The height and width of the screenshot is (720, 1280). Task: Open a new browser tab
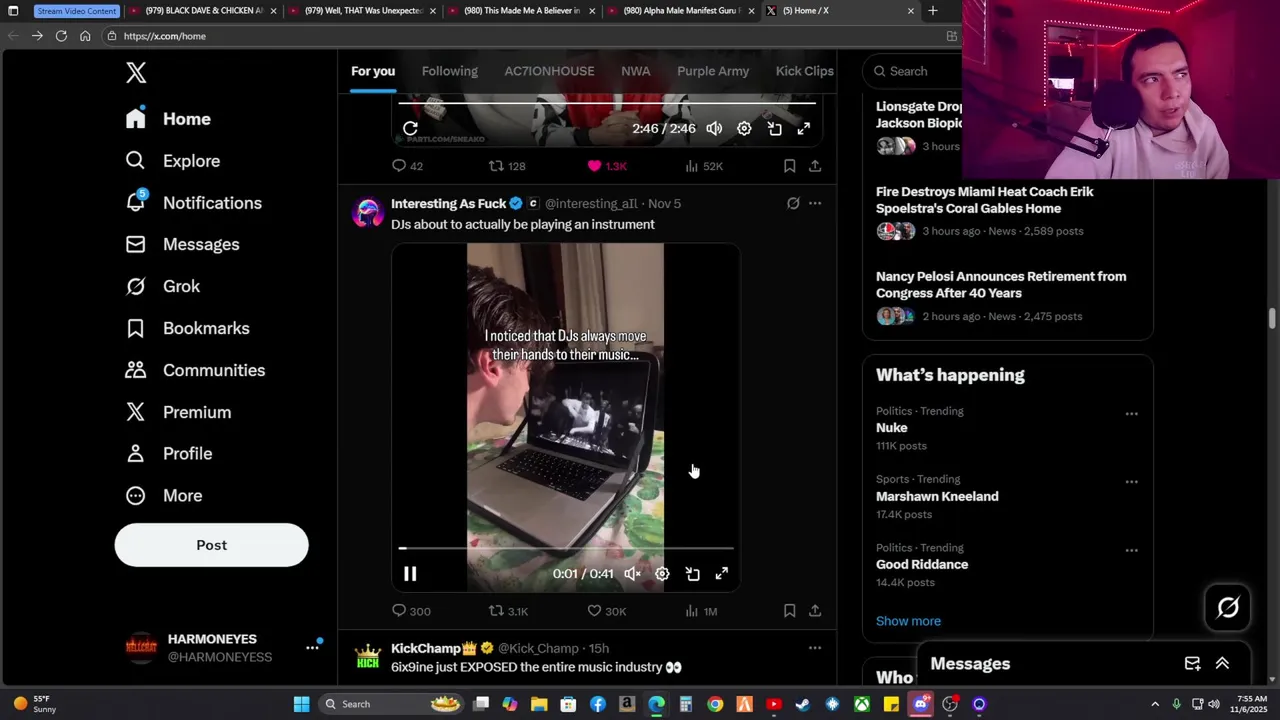coord(932,10)
